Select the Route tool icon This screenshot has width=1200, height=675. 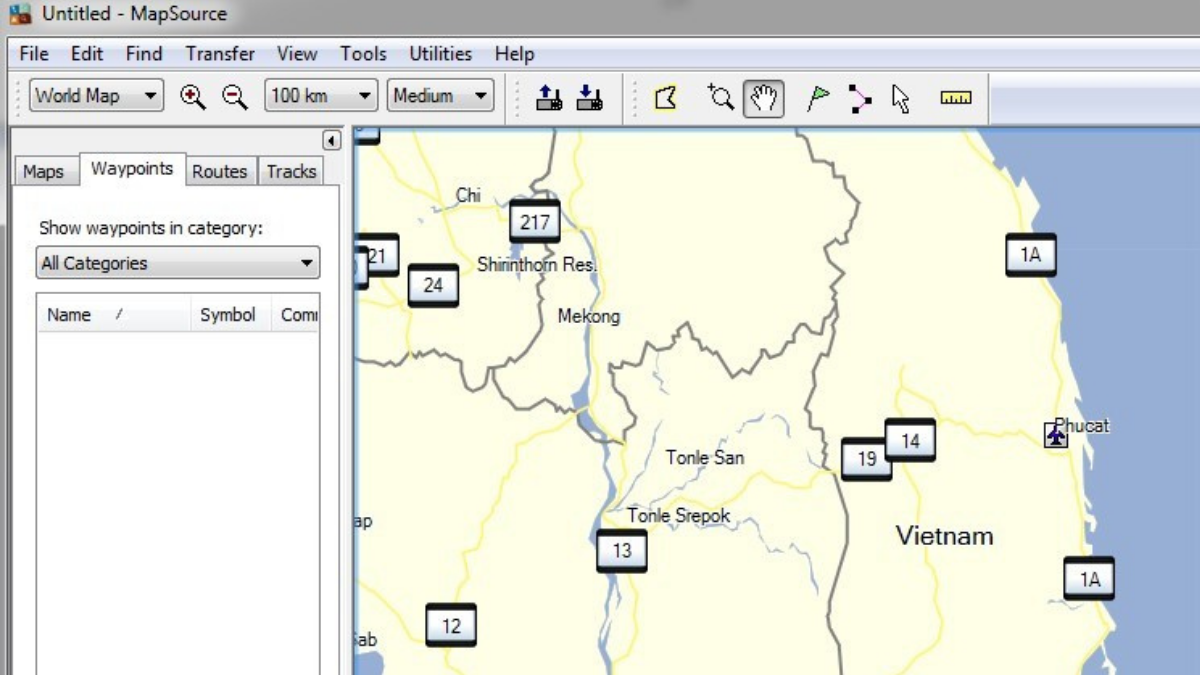pos(859,98)
